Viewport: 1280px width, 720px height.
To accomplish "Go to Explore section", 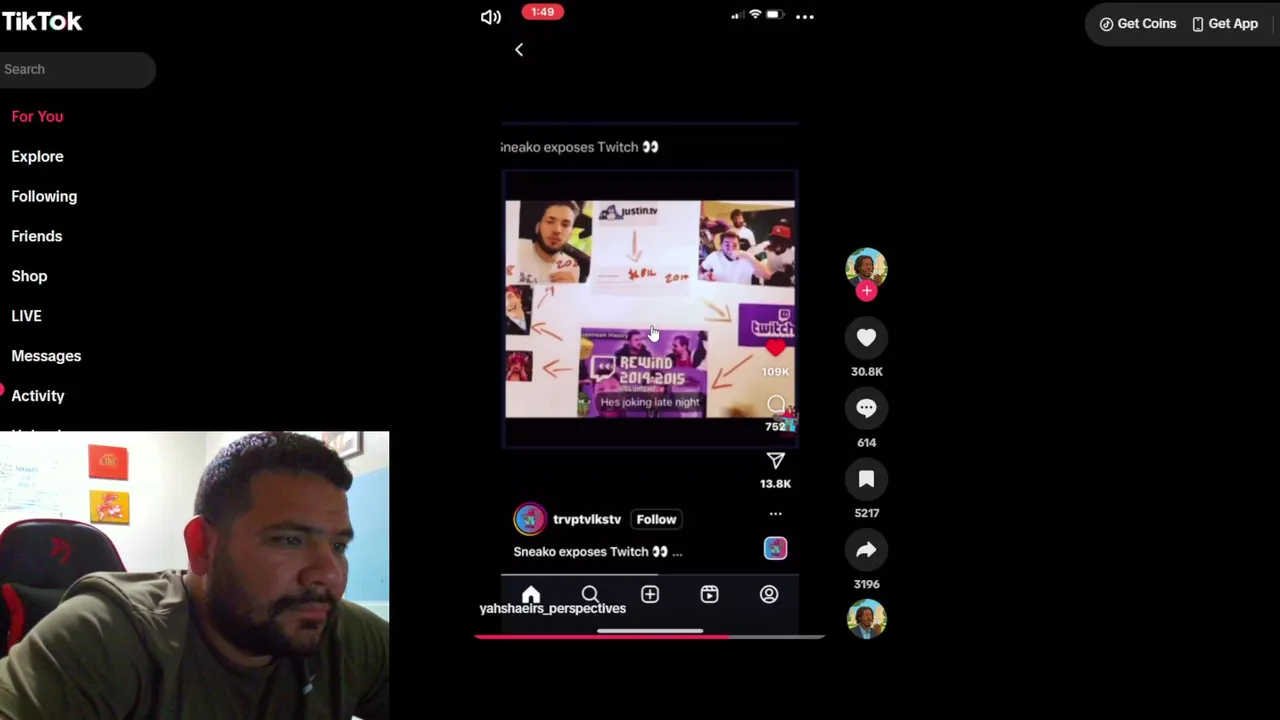I will click(x=37, y=156).
